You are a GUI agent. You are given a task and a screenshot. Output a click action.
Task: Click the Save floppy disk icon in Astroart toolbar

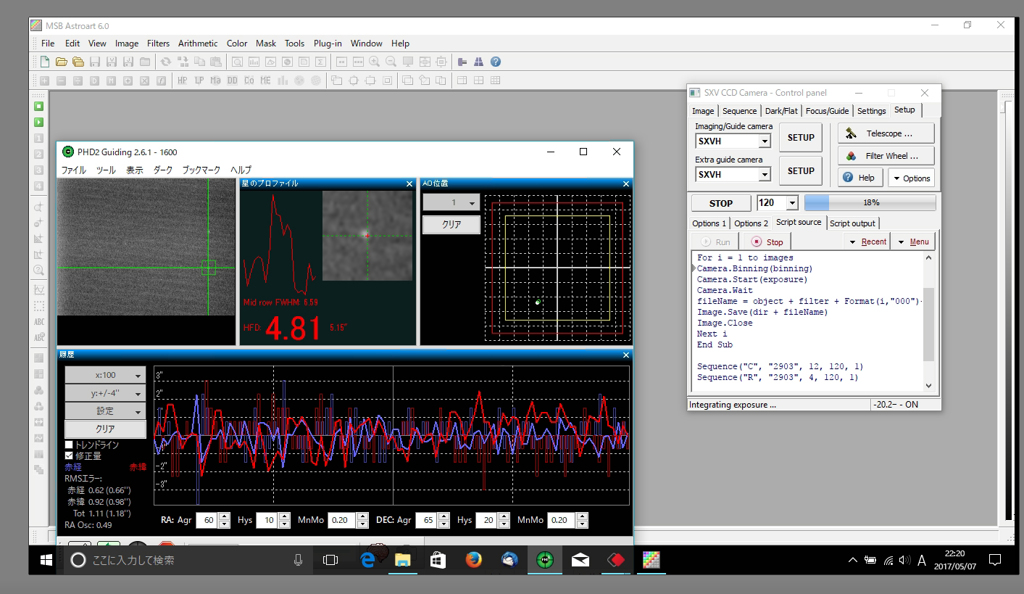coord(95,62)
